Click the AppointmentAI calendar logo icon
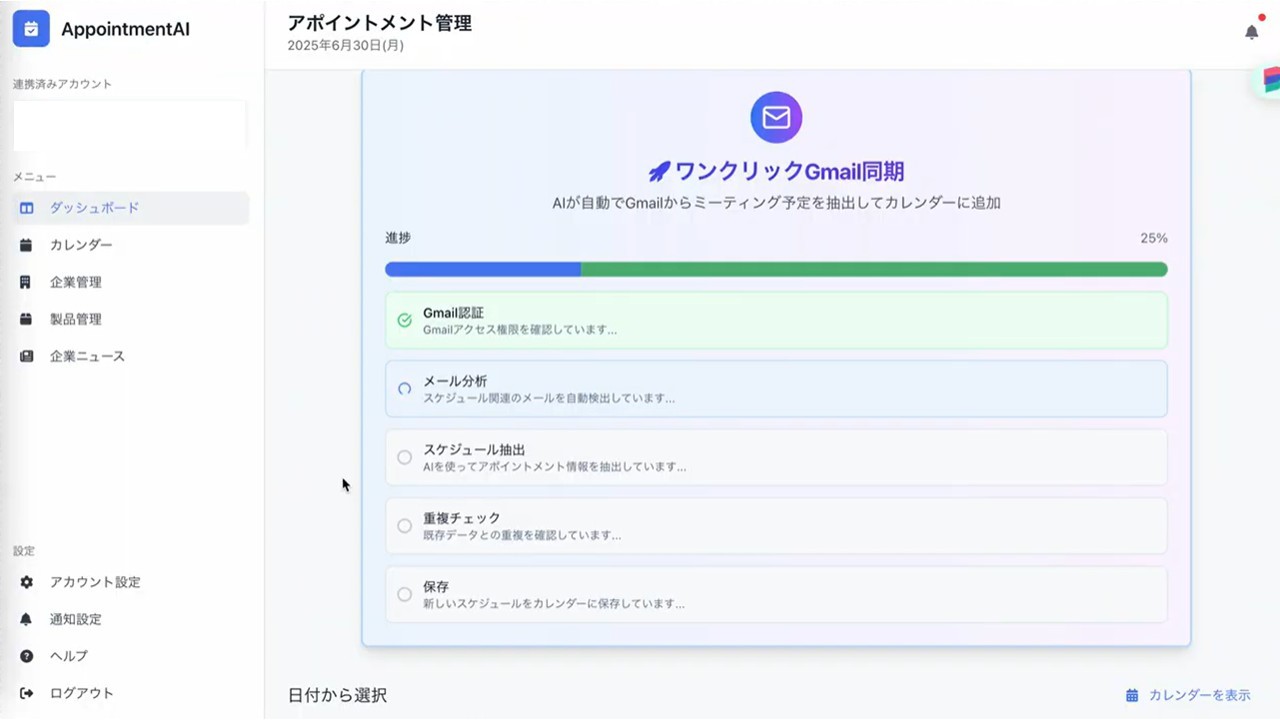Viewport: 1280px width, 720px height. 31,29
